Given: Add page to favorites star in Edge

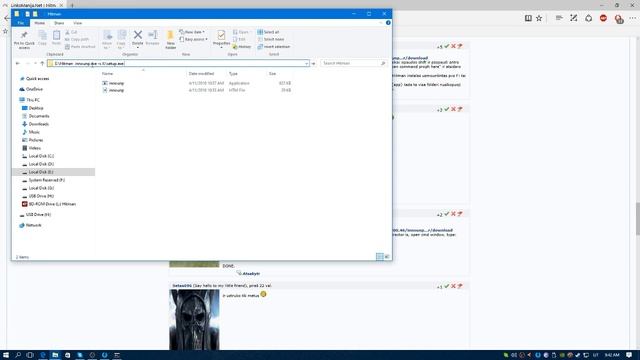Looking at the screenshot, I should (x=539, y=18).
